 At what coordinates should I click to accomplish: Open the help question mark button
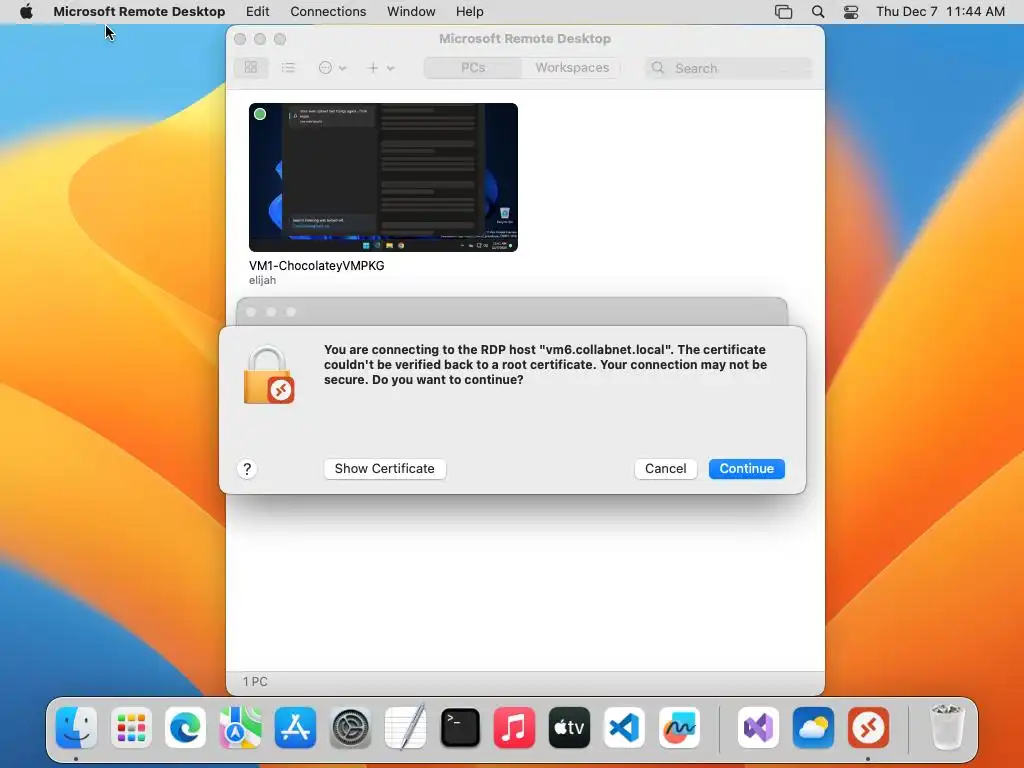[x=247, y=469]
